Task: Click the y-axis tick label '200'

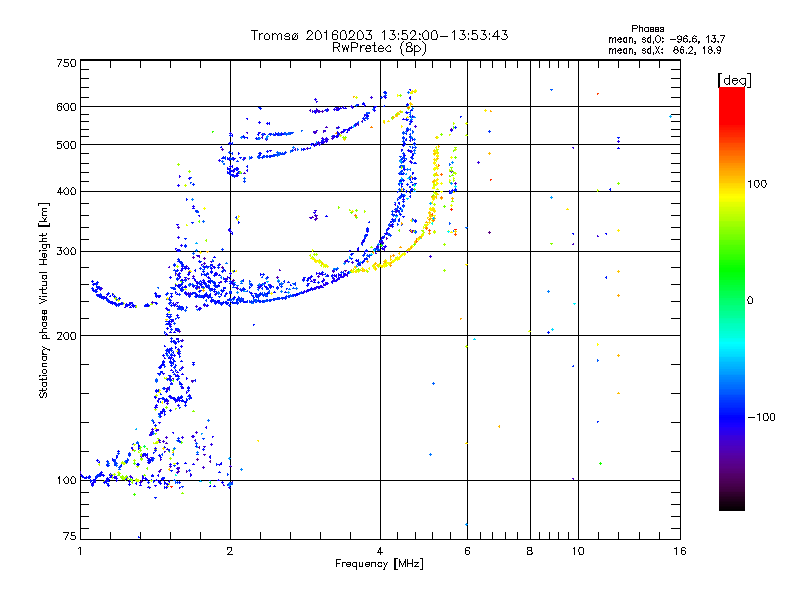Action: 67,336
